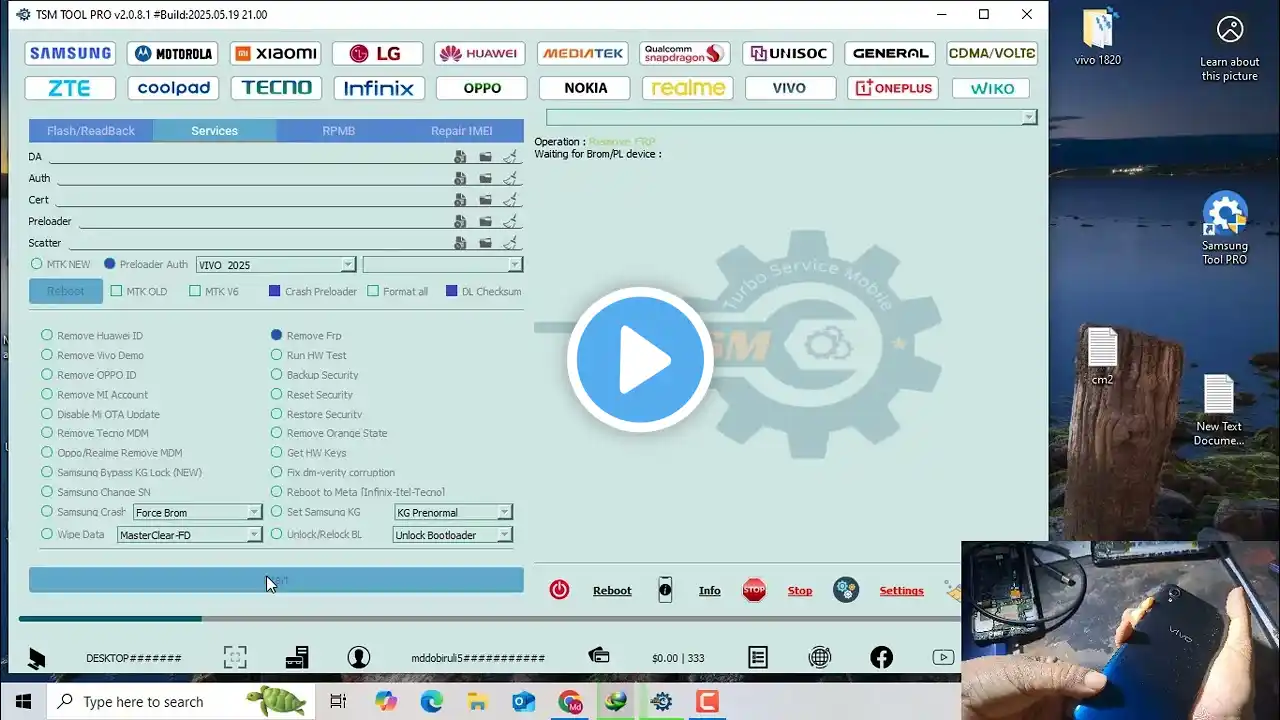Enable the MTK V6 checkbox
Viewport: 1280px width, 720px height.
(195, 291)
